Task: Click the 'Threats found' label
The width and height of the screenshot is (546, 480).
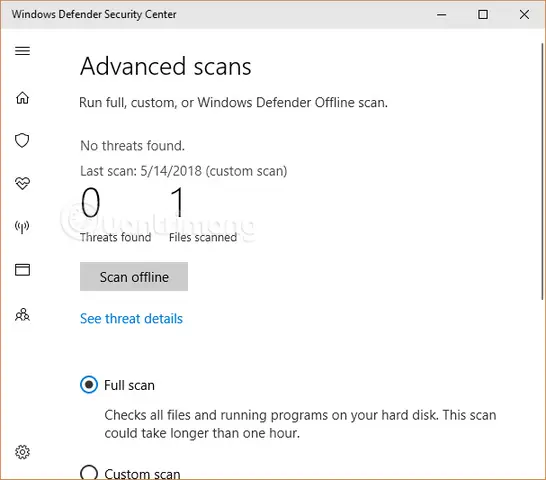Action: 116,237
